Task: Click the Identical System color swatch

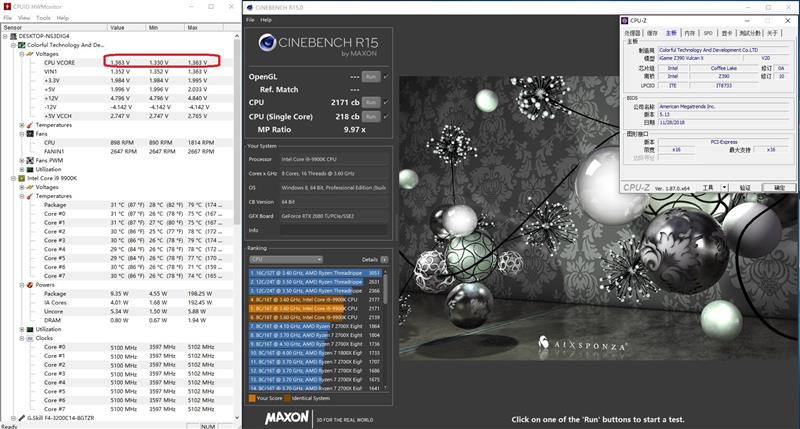Action: 287,398
